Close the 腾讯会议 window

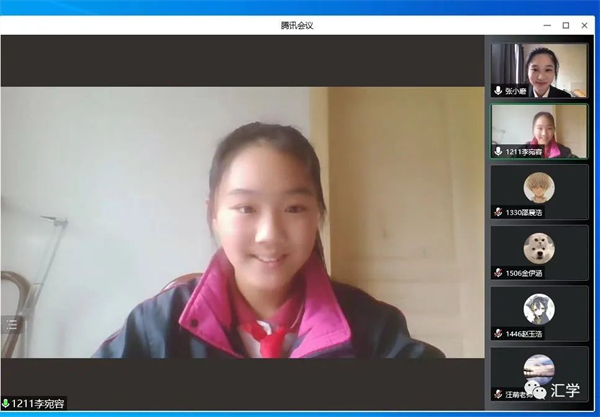pos(584,25)
